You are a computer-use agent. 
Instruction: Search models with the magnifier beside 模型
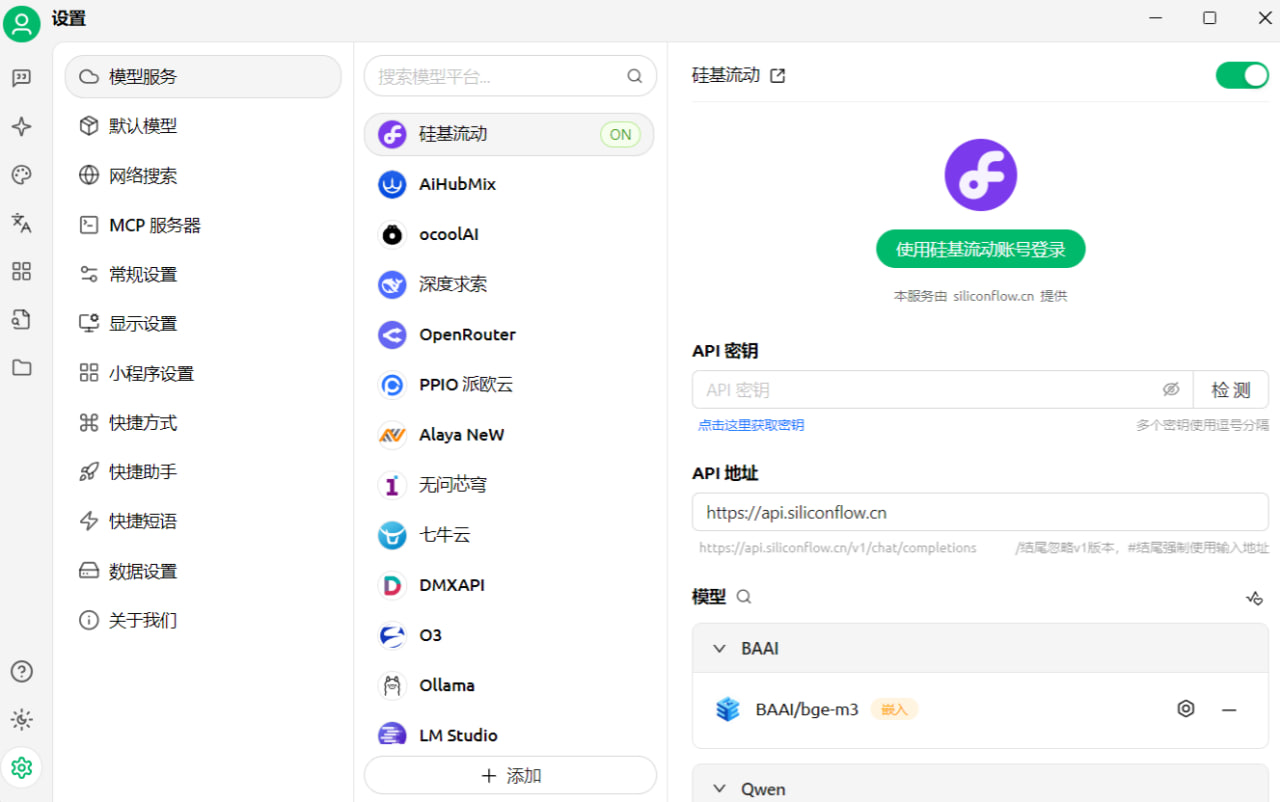tap(744, 597)
